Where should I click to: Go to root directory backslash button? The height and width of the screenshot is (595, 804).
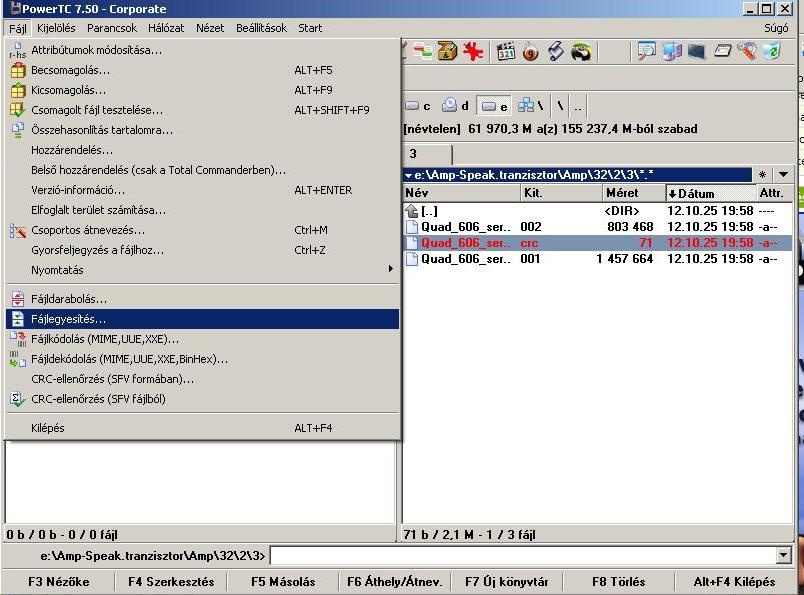click(x=560, y=106)
